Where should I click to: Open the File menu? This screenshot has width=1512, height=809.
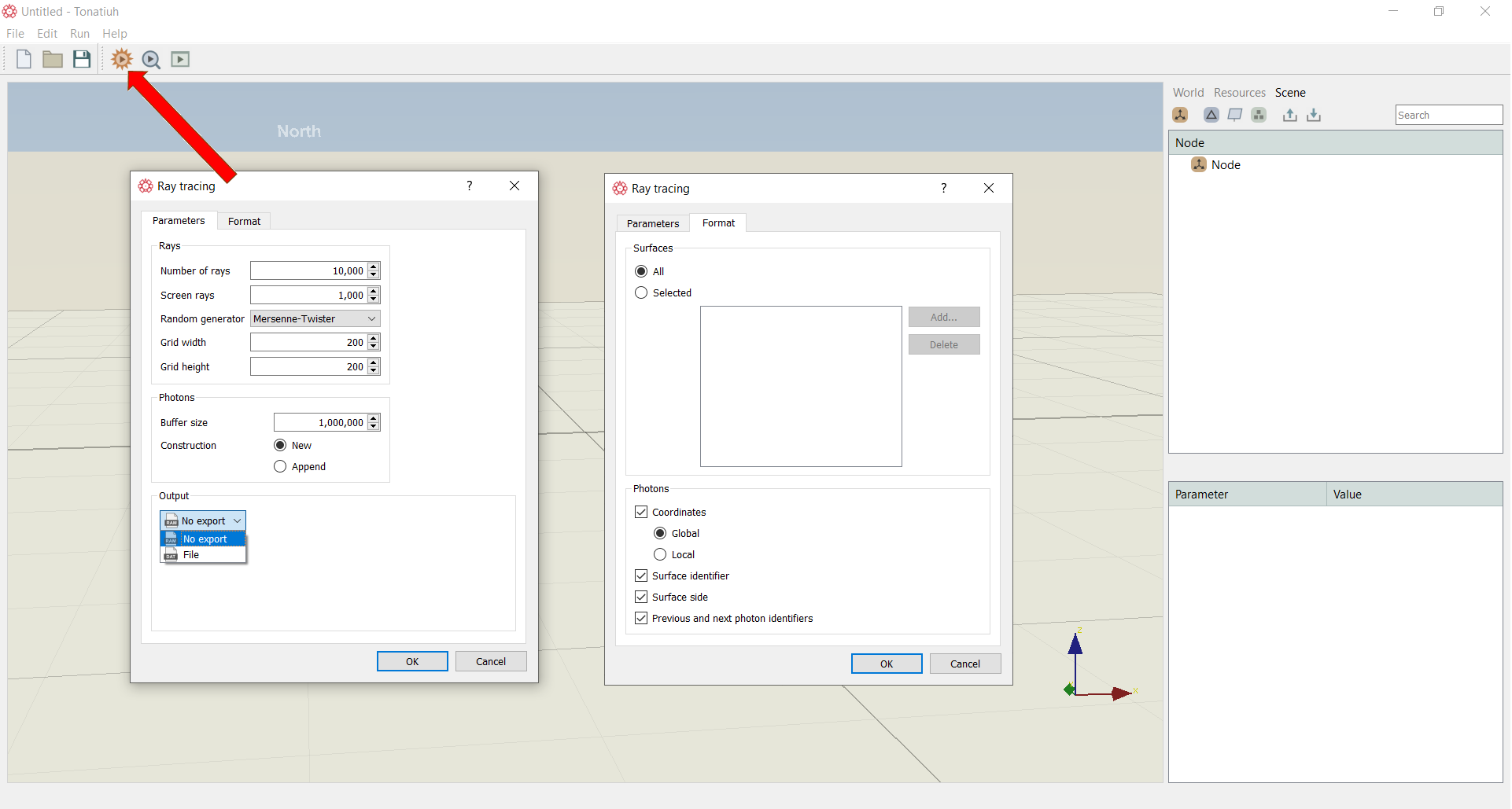click(15, 34)
